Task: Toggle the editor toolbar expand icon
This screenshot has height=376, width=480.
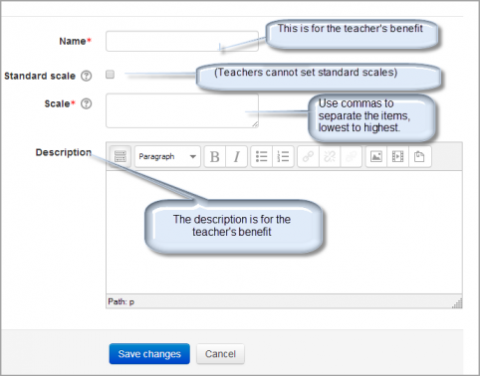Action: click(120, 156)
